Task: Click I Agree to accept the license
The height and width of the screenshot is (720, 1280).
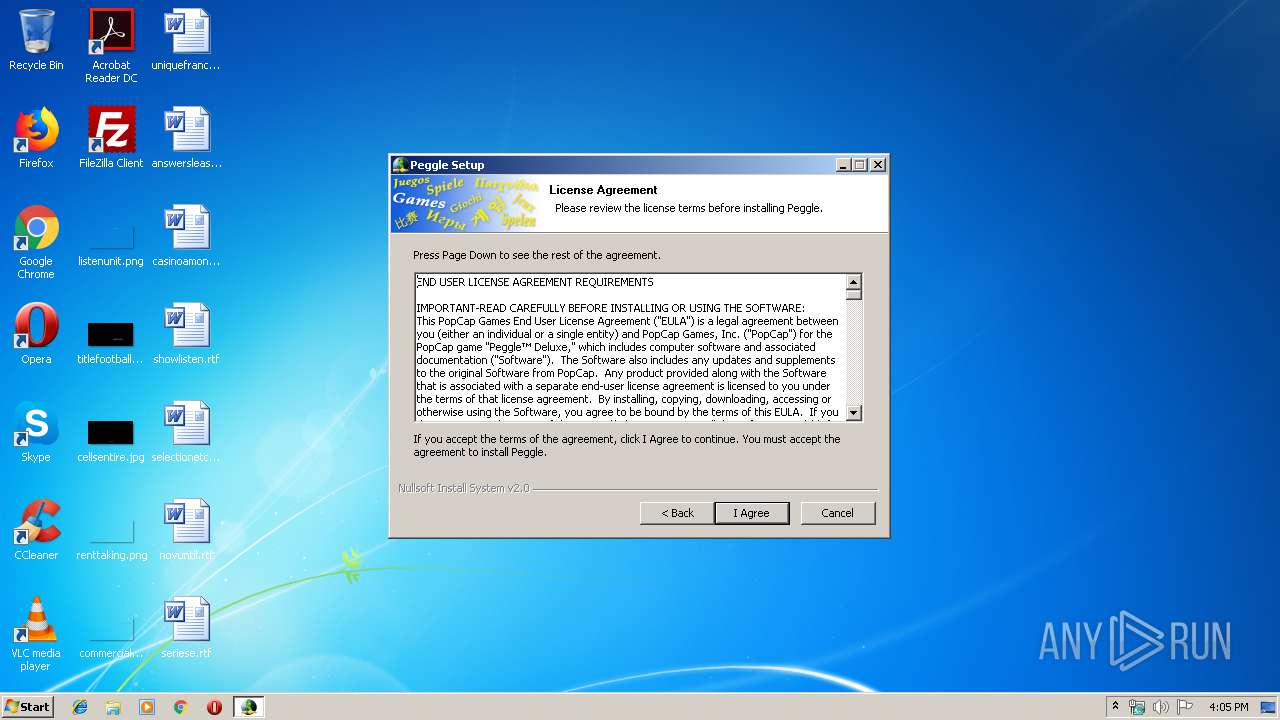Action: point(751,513)
